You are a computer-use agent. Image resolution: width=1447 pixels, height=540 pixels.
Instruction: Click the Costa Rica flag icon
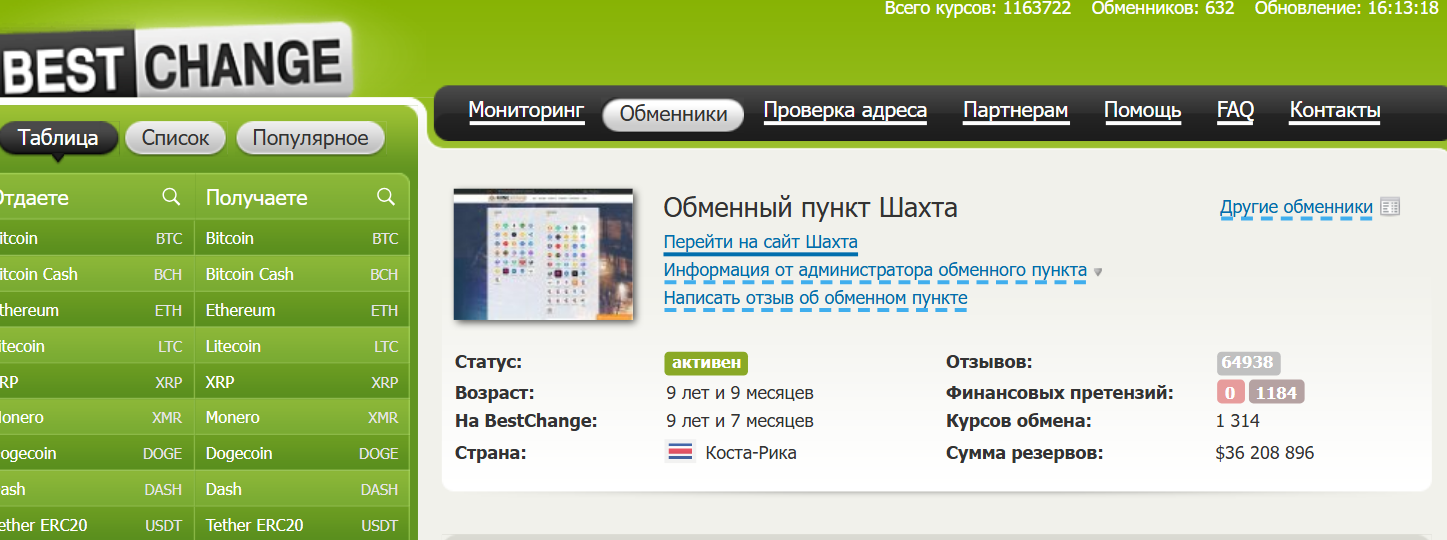tap(680, 453)
